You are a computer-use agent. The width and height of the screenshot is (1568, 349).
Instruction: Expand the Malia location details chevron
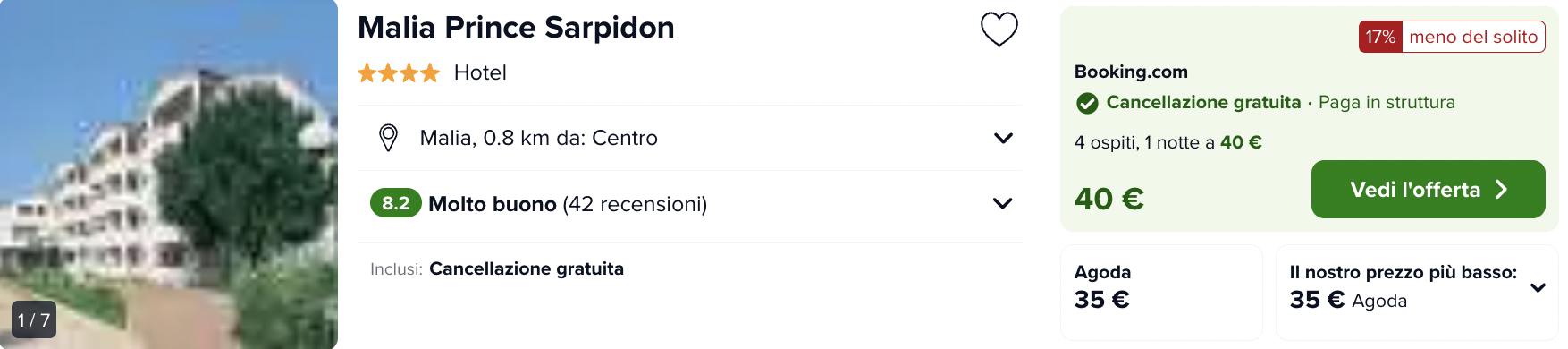click(x=1003, y=138)
